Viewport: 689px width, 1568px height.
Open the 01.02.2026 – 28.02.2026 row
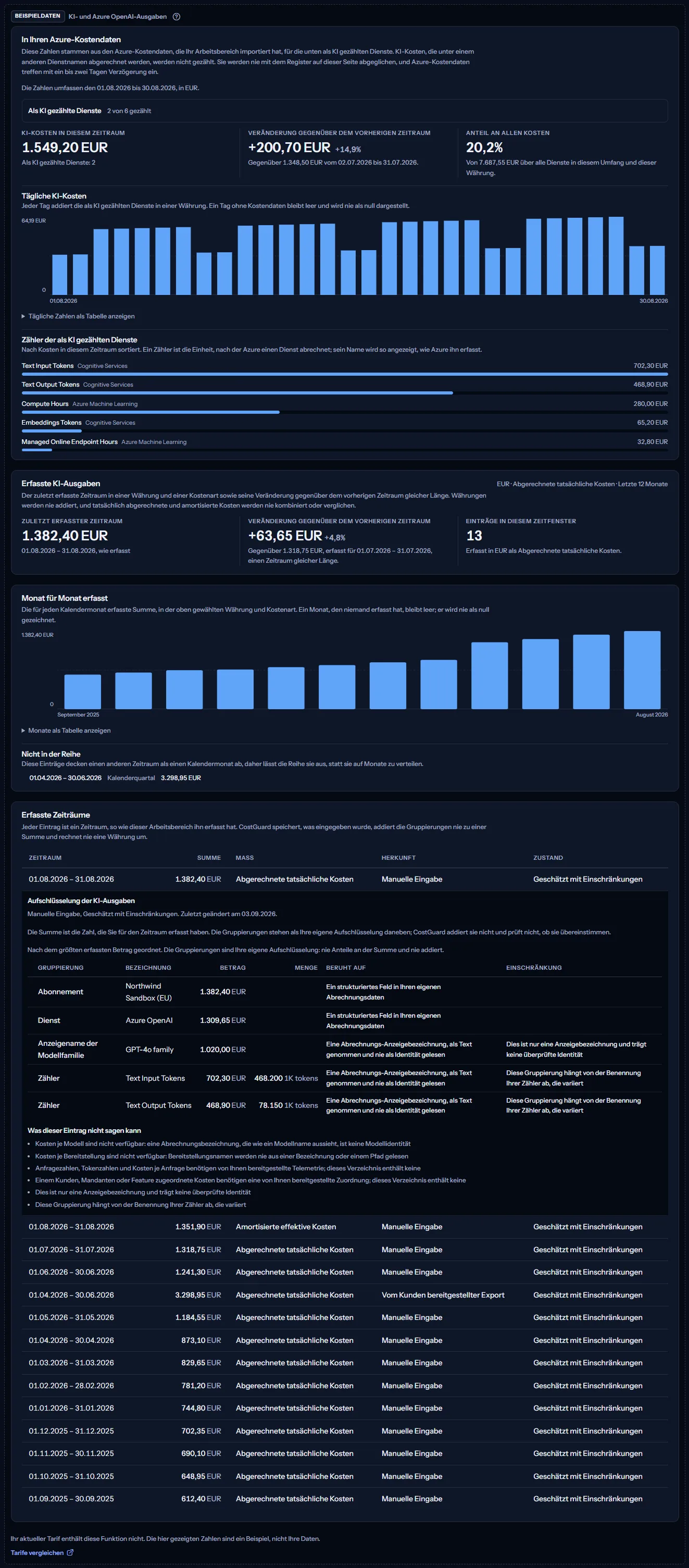[345, 1386]
